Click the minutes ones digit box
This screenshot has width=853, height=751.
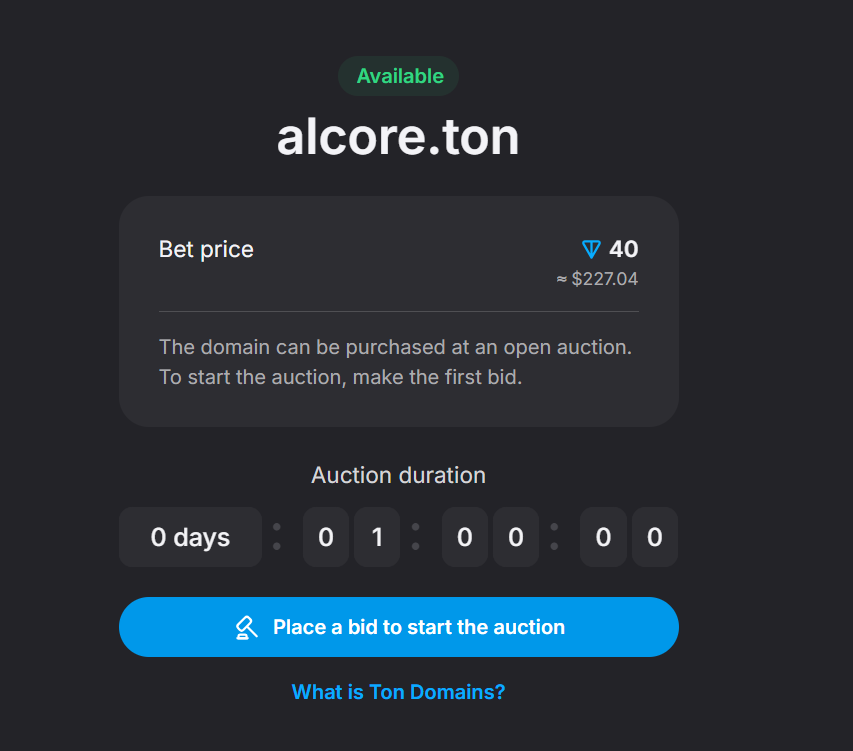pos(516,537)
